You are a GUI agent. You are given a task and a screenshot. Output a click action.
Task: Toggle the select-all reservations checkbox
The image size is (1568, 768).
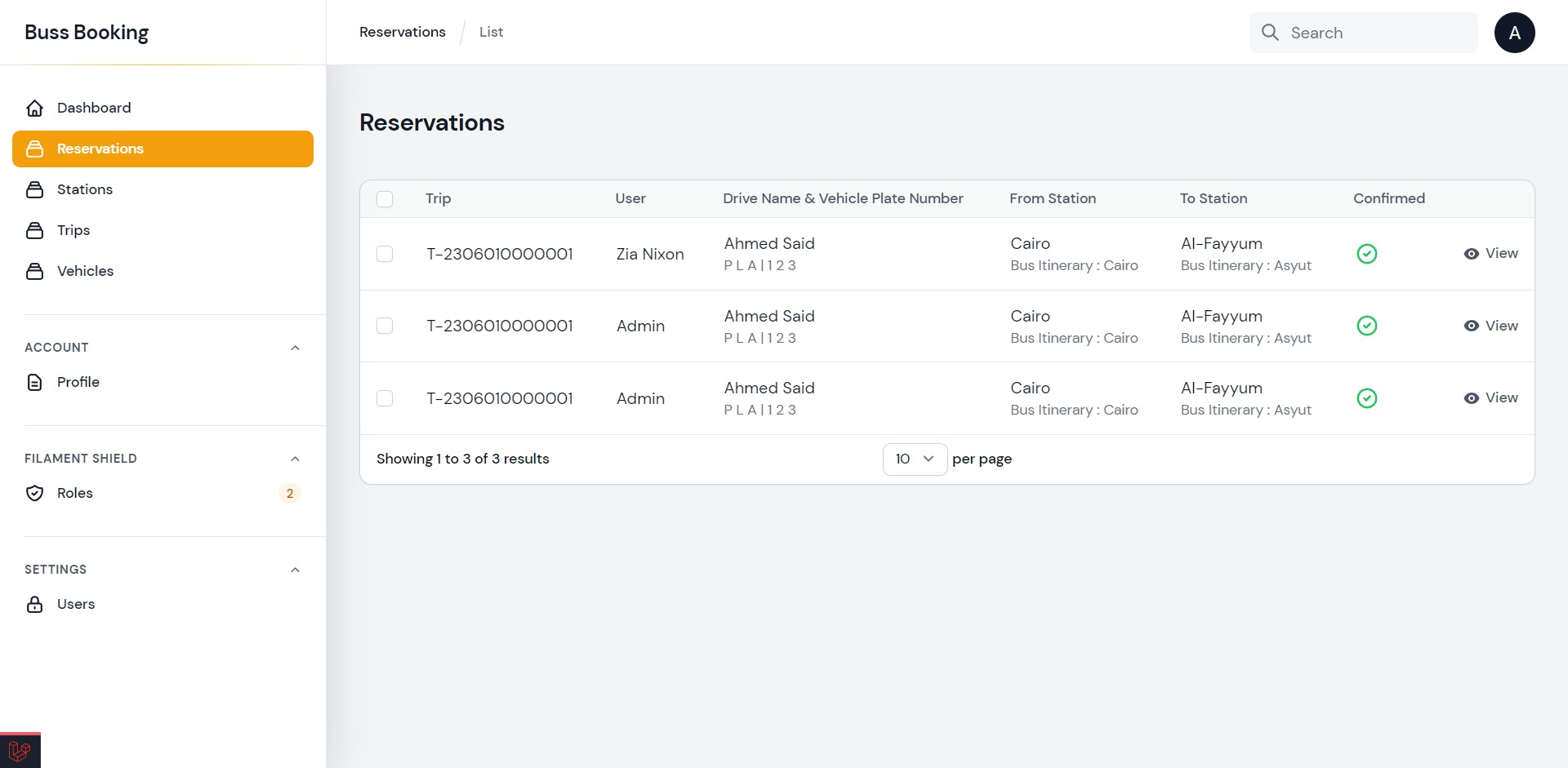[x=385, y=199]
